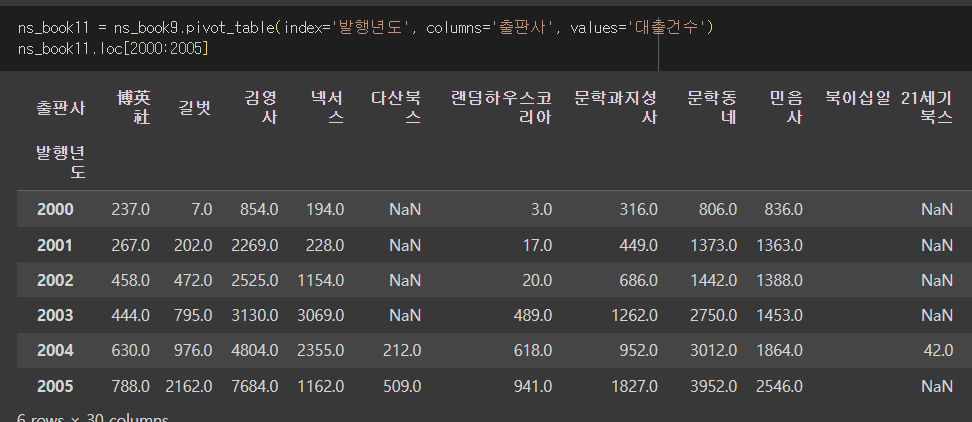The width and height of the screenshot is (972, 422).
Task: Click the 2750.0 cell in row 2003
Action: (x=714, y=315)
